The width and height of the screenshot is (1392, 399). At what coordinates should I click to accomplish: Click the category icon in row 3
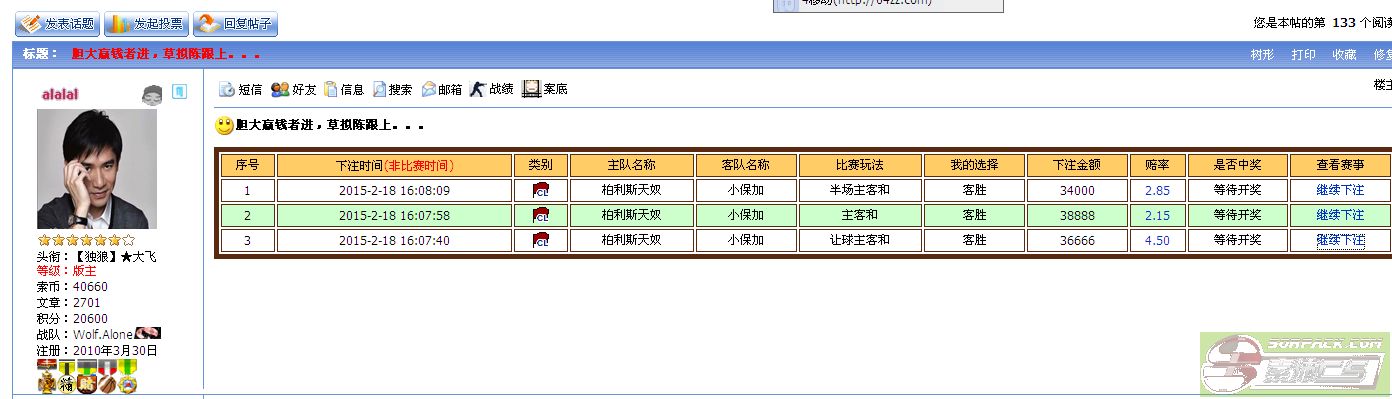click(541, 240)
